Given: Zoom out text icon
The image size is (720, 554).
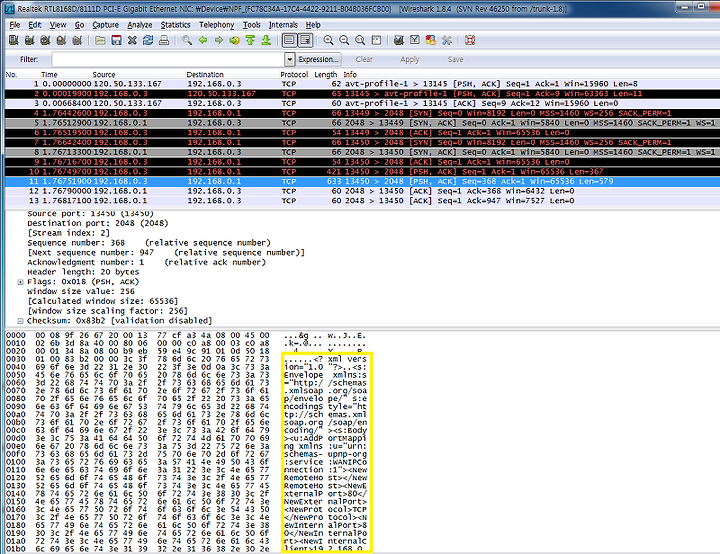Looking at the screenshot, I should click(344, 40).
